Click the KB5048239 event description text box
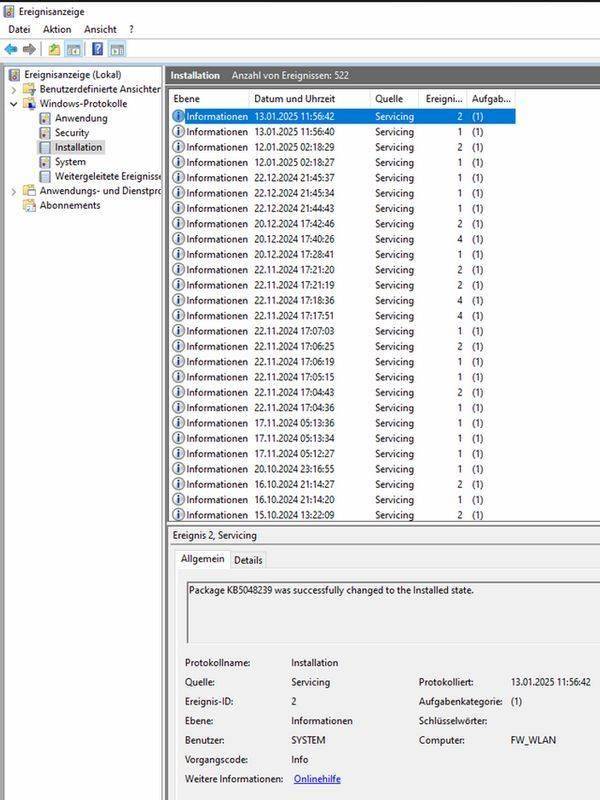Viewport: 600px width, 800px height. coord(393,612)
